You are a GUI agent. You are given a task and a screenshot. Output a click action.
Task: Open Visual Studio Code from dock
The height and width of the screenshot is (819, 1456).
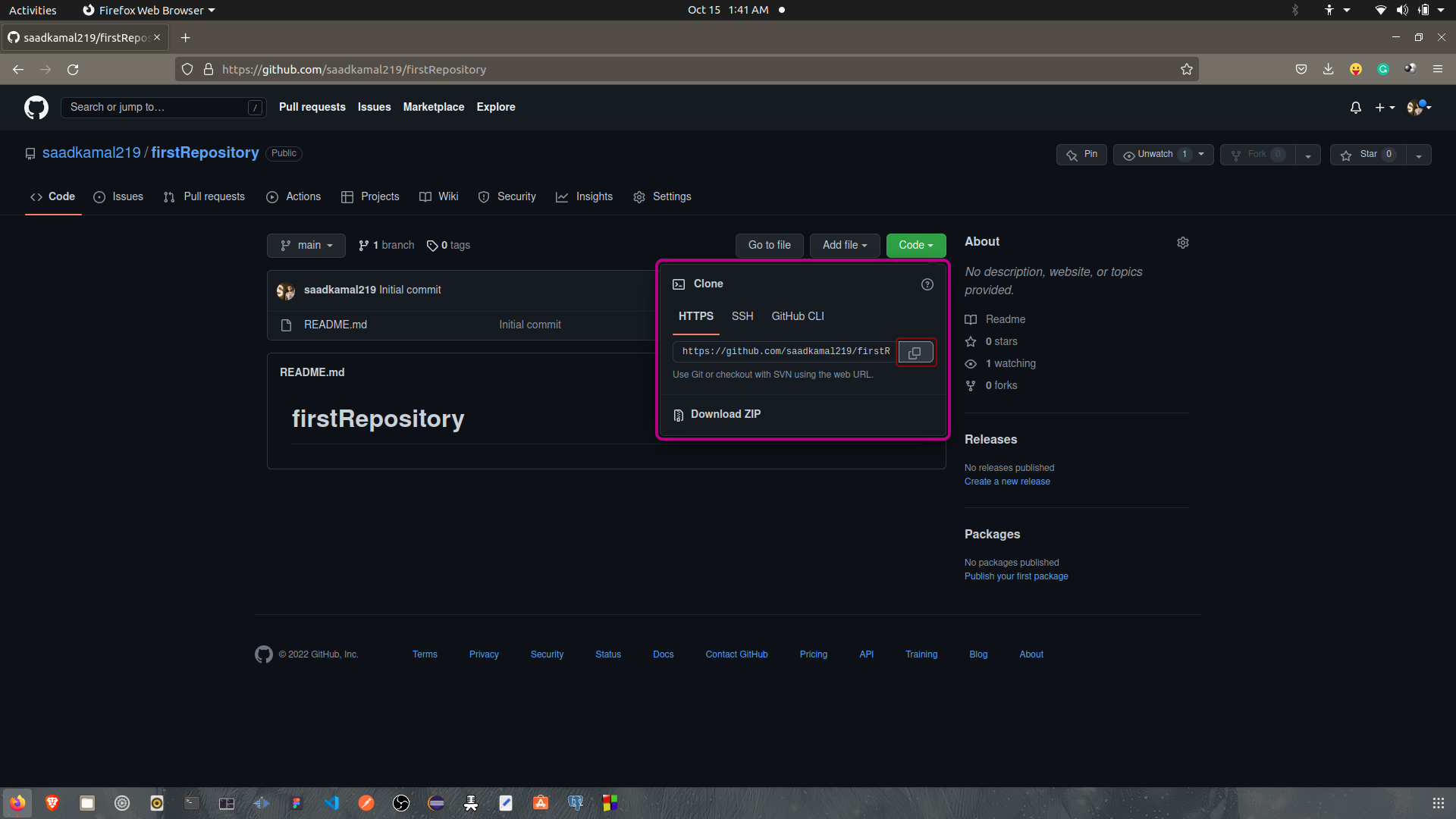331,803
